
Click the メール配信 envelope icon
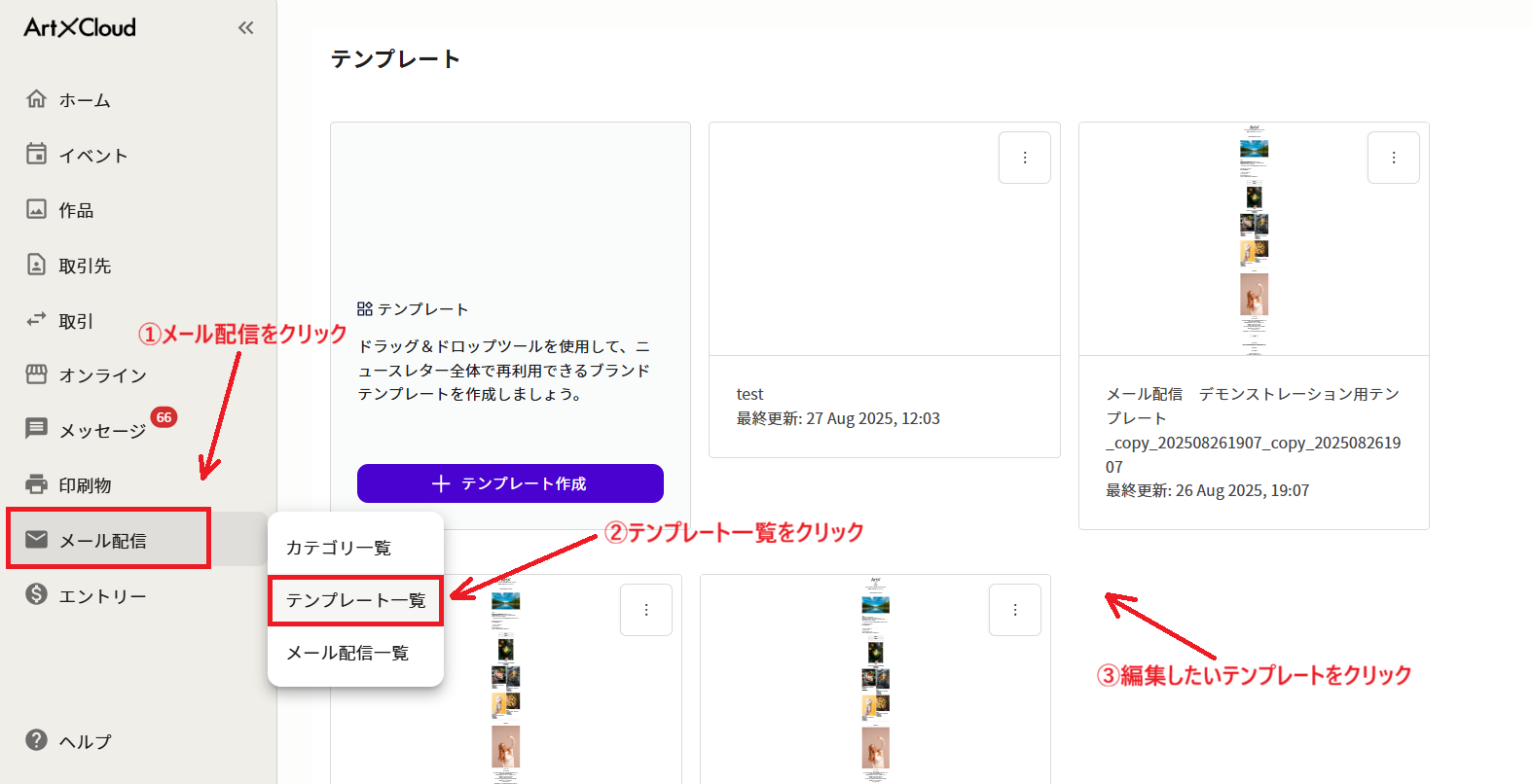36,539
